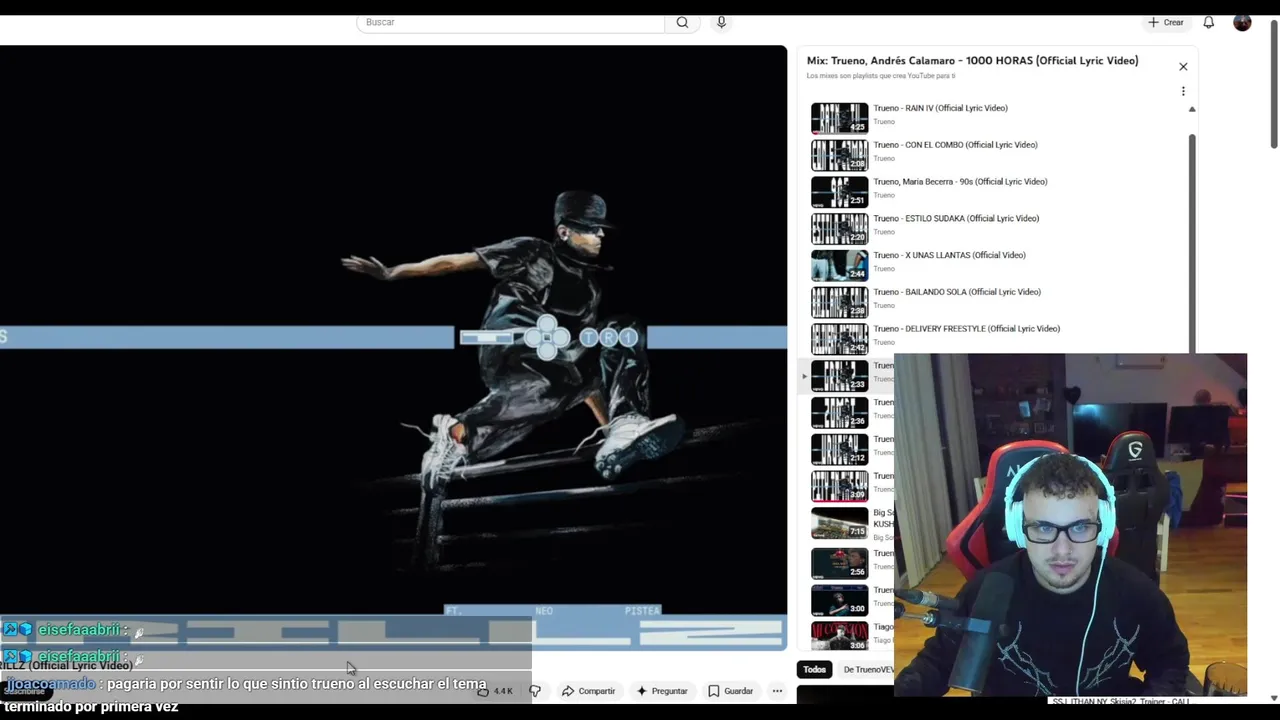Click the Crear button
This screenshot has height=720, width=1280.
click(1166, 22)
